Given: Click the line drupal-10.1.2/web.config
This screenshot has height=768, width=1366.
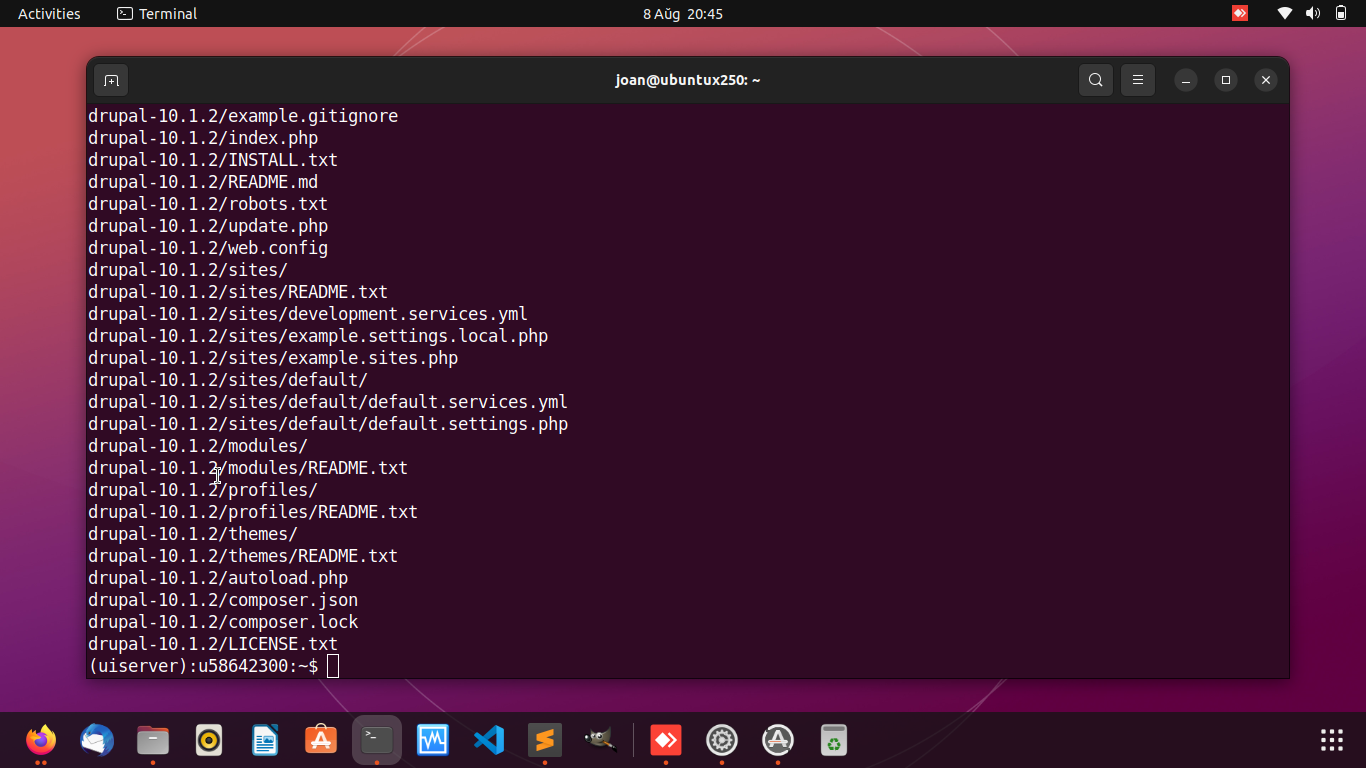Looking at the screenshot, I should click(208, 248).
